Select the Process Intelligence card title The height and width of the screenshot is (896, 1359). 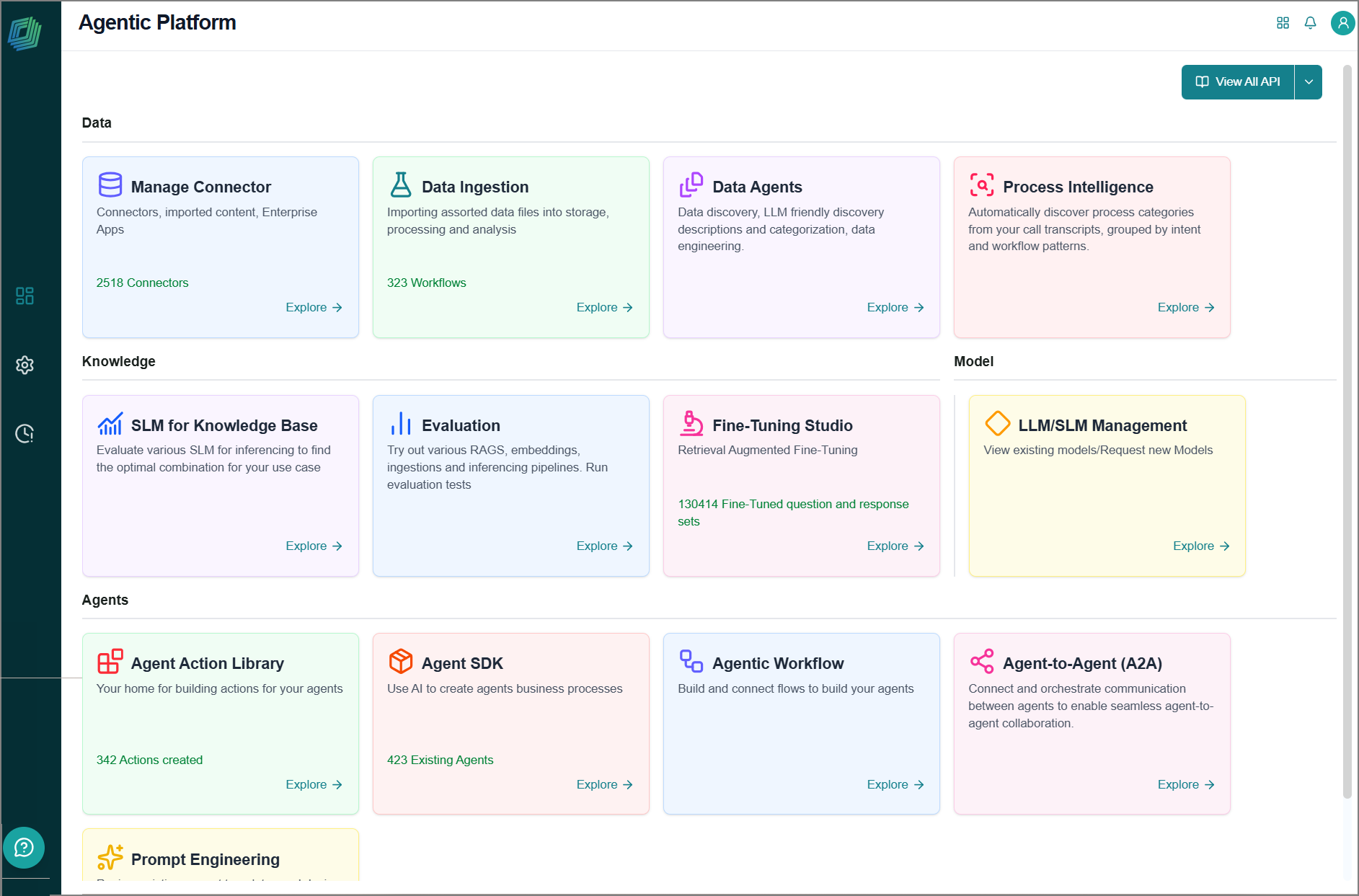click(x=1078, y=187)
